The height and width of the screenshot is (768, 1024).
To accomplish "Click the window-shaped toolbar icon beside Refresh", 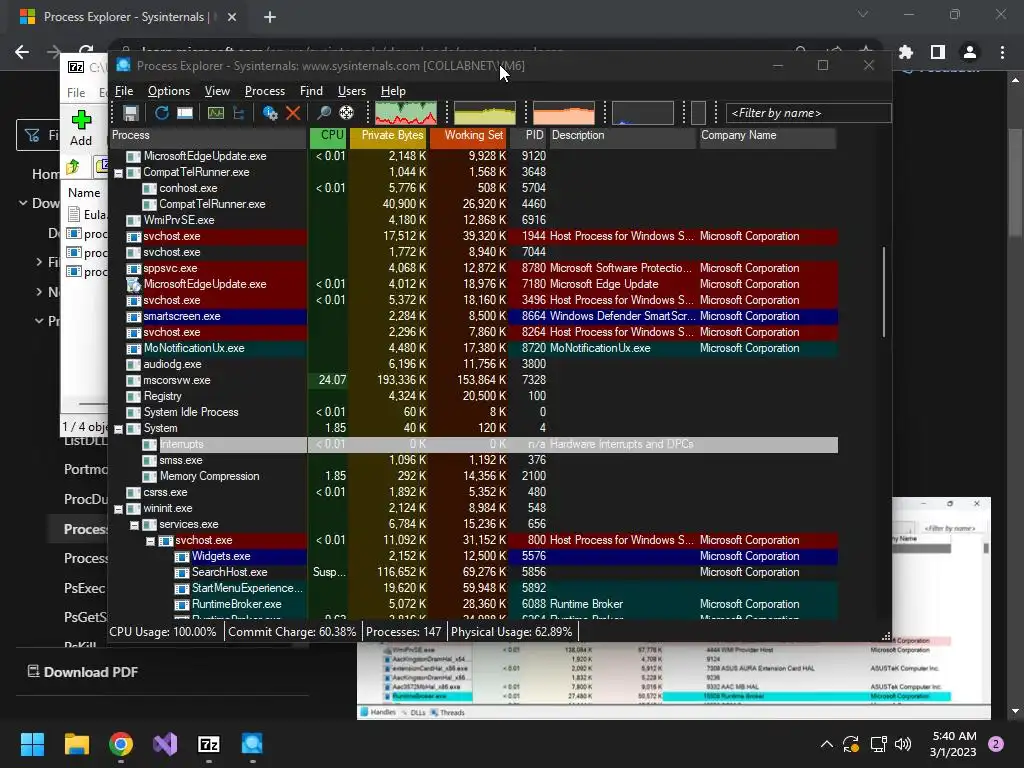I will [185, 113].
